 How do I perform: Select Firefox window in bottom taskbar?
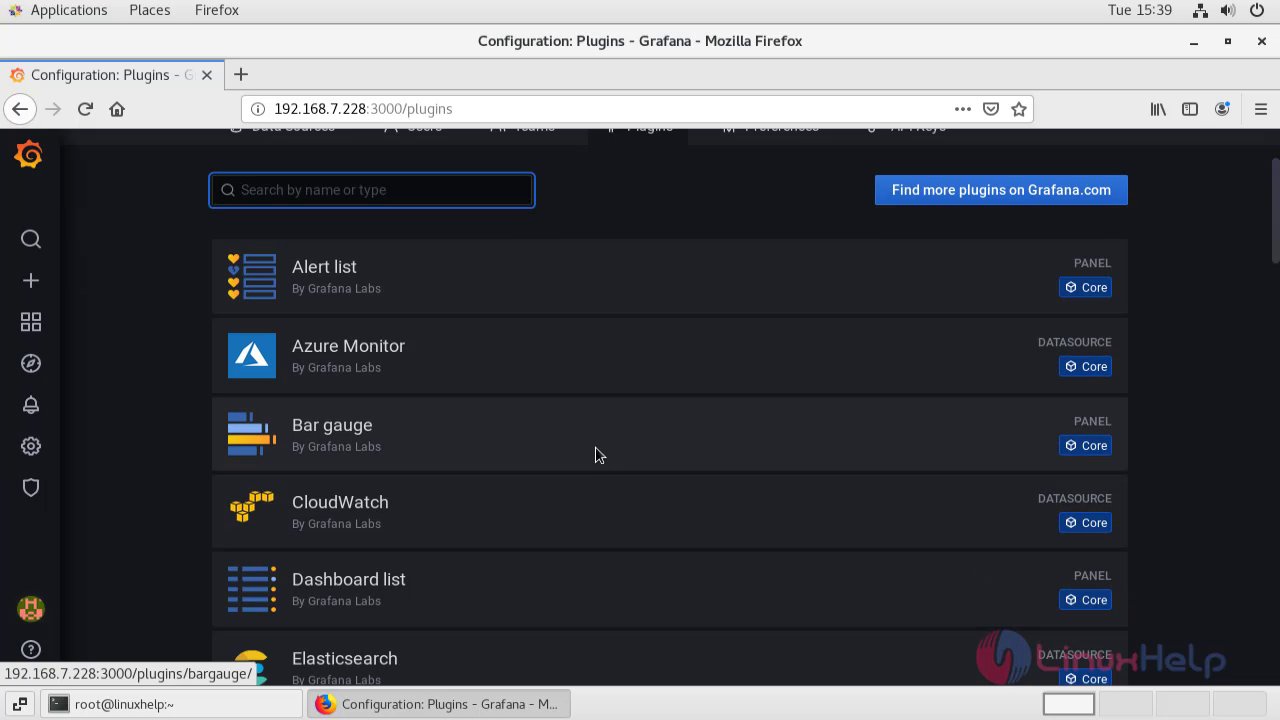(439, 704)
